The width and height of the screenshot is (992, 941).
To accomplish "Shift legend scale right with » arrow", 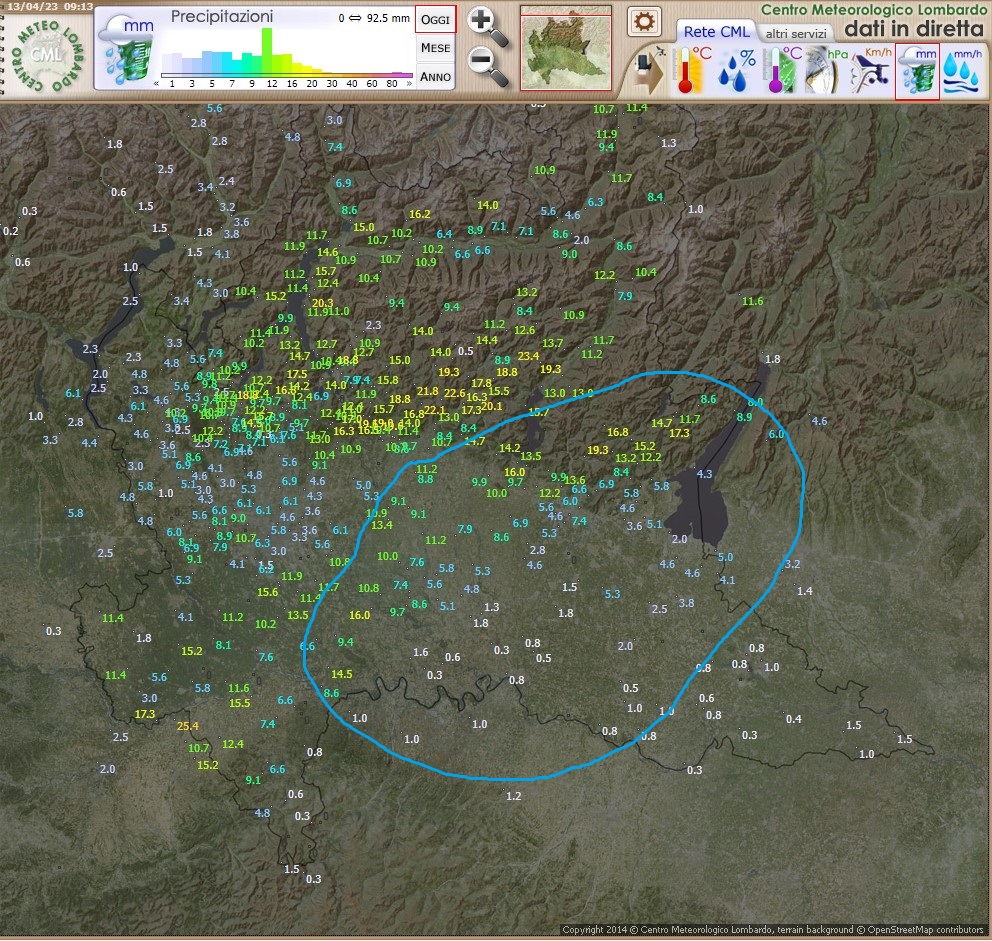I will pyautogui.click(x=409, y=84).
